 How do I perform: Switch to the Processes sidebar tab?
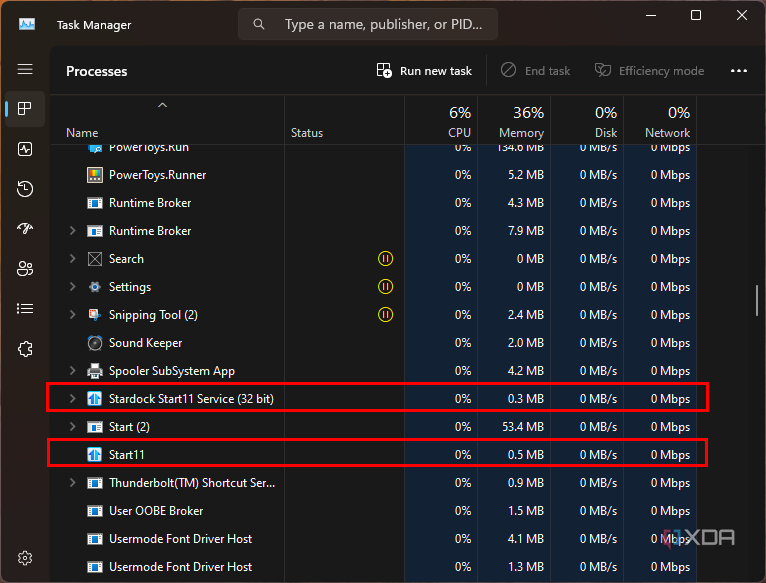tap(25, 108)
